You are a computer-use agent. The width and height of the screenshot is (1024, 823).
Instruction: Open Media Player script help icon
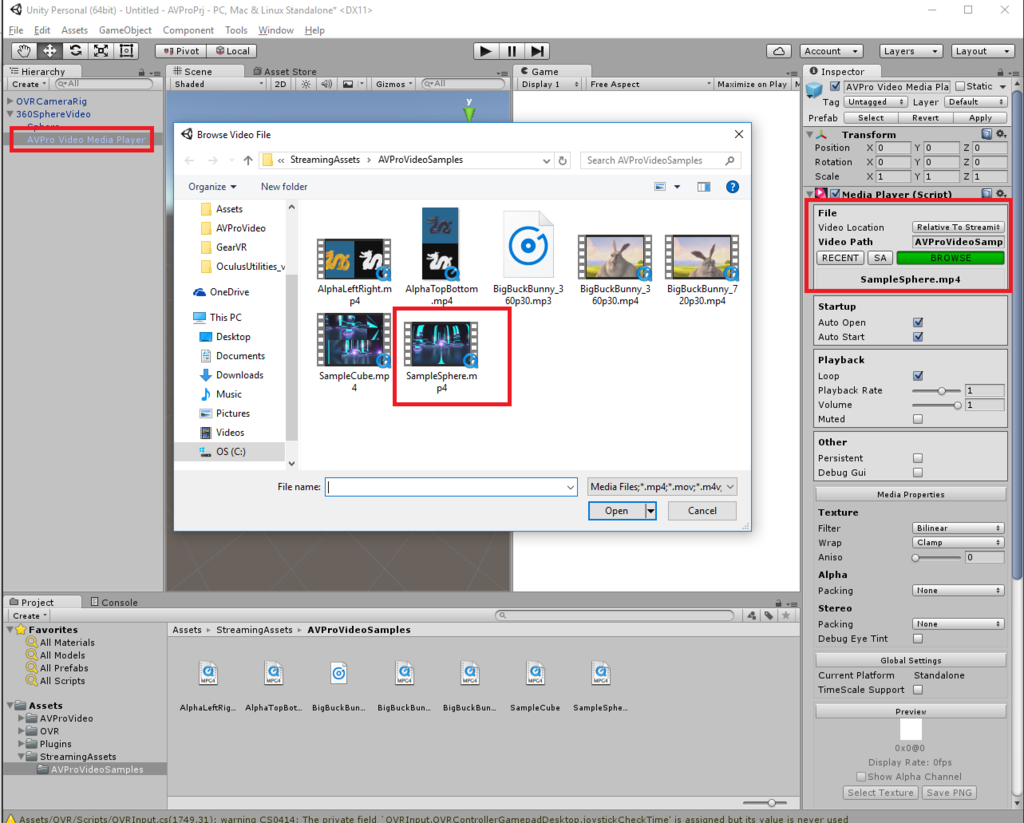point(987,194)
